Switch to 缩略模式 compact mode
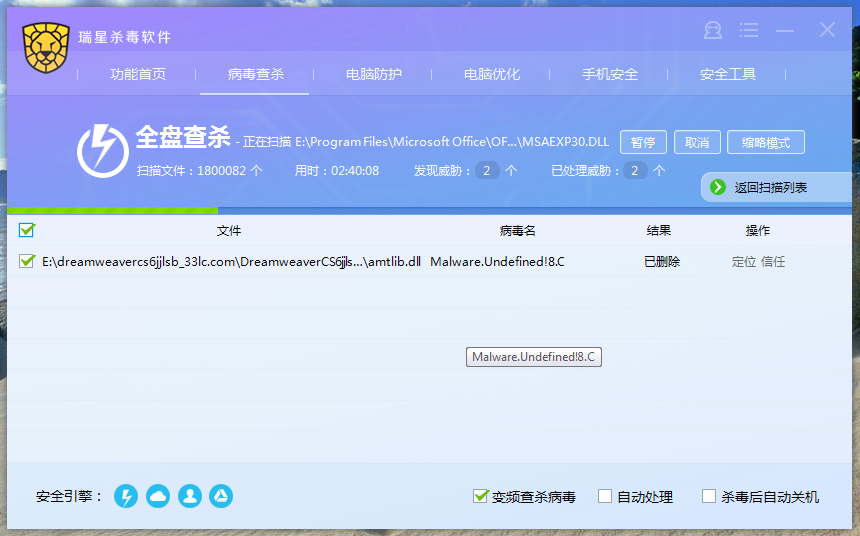860x536 pixels. click(x=766, y=142)
